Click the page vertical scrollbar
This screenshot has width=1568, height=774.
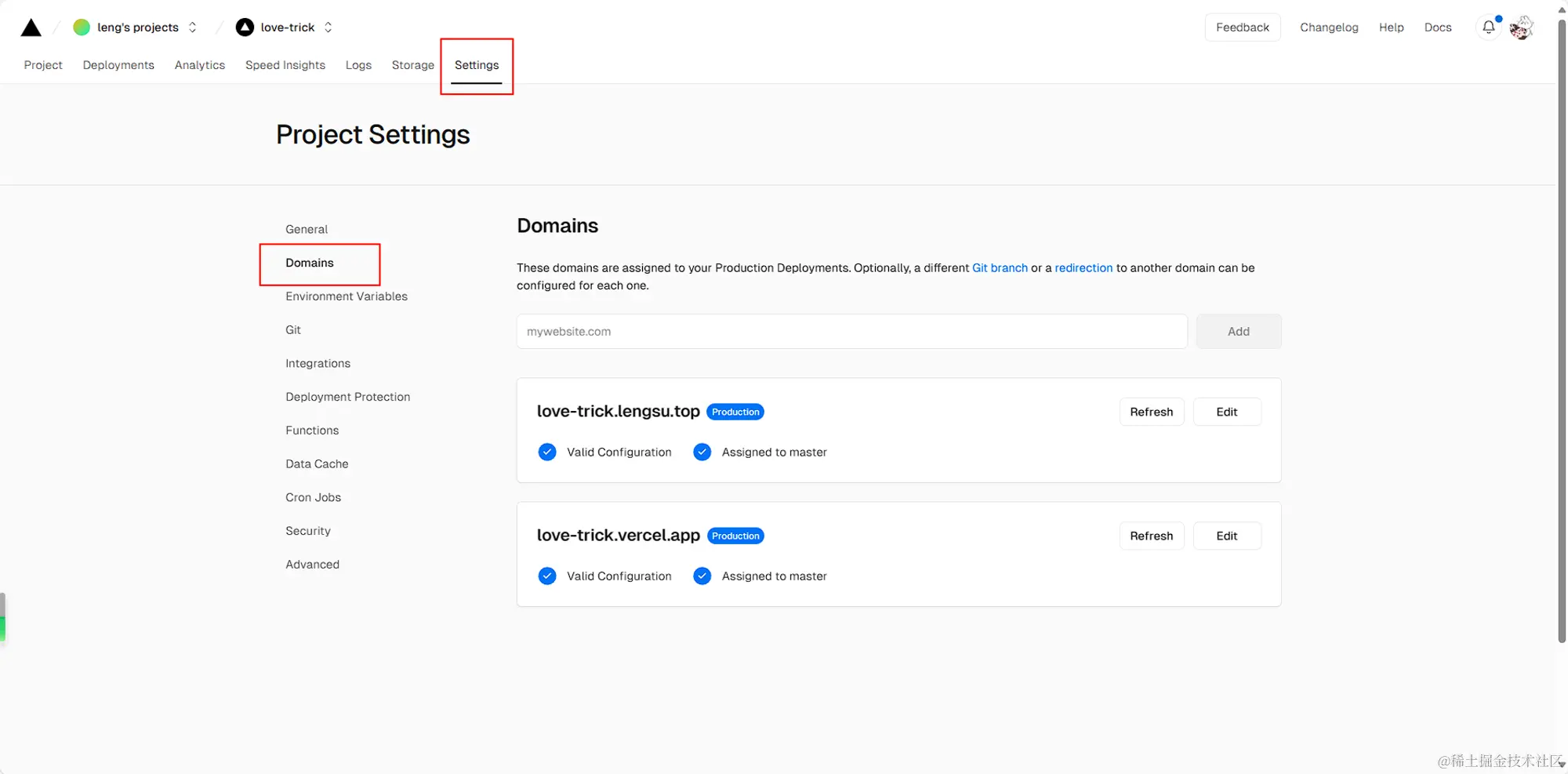pos(1562,329)
